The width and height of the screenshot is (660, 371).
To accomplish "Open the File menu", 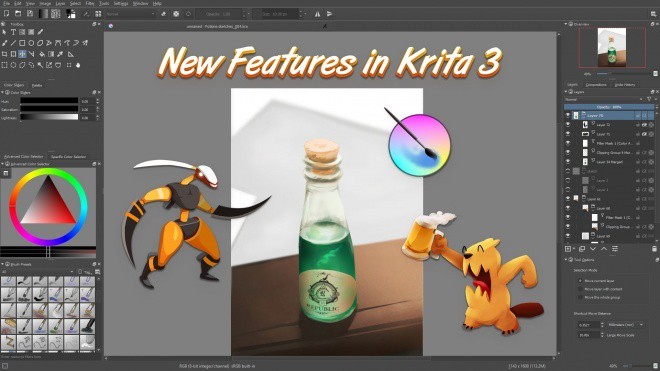I will click(x=7, y=3).
